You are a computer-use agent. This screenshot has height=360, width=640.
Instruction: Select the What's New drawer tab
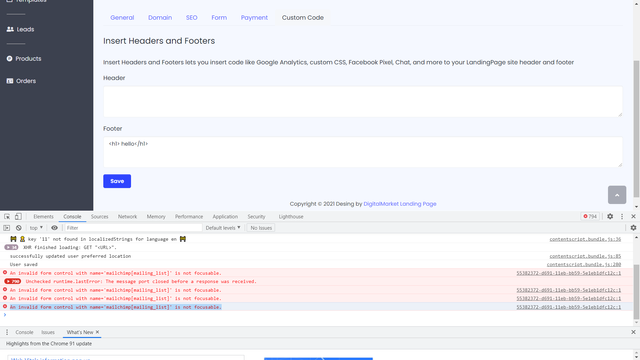pos(80,332)
